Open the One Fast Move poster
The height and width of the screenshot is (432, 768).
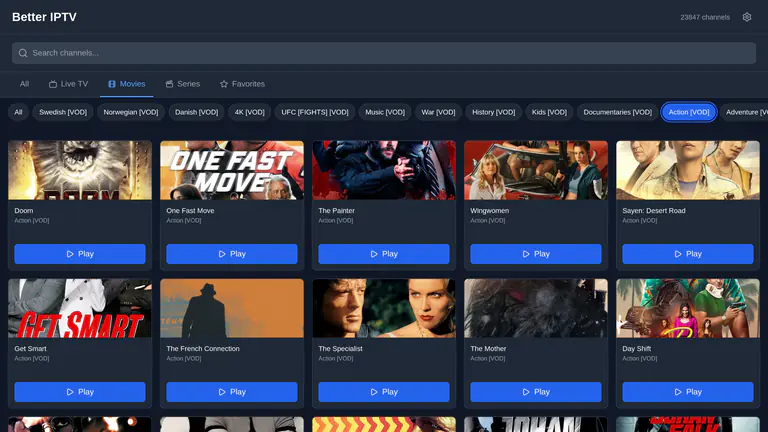[x=232, y=170]
